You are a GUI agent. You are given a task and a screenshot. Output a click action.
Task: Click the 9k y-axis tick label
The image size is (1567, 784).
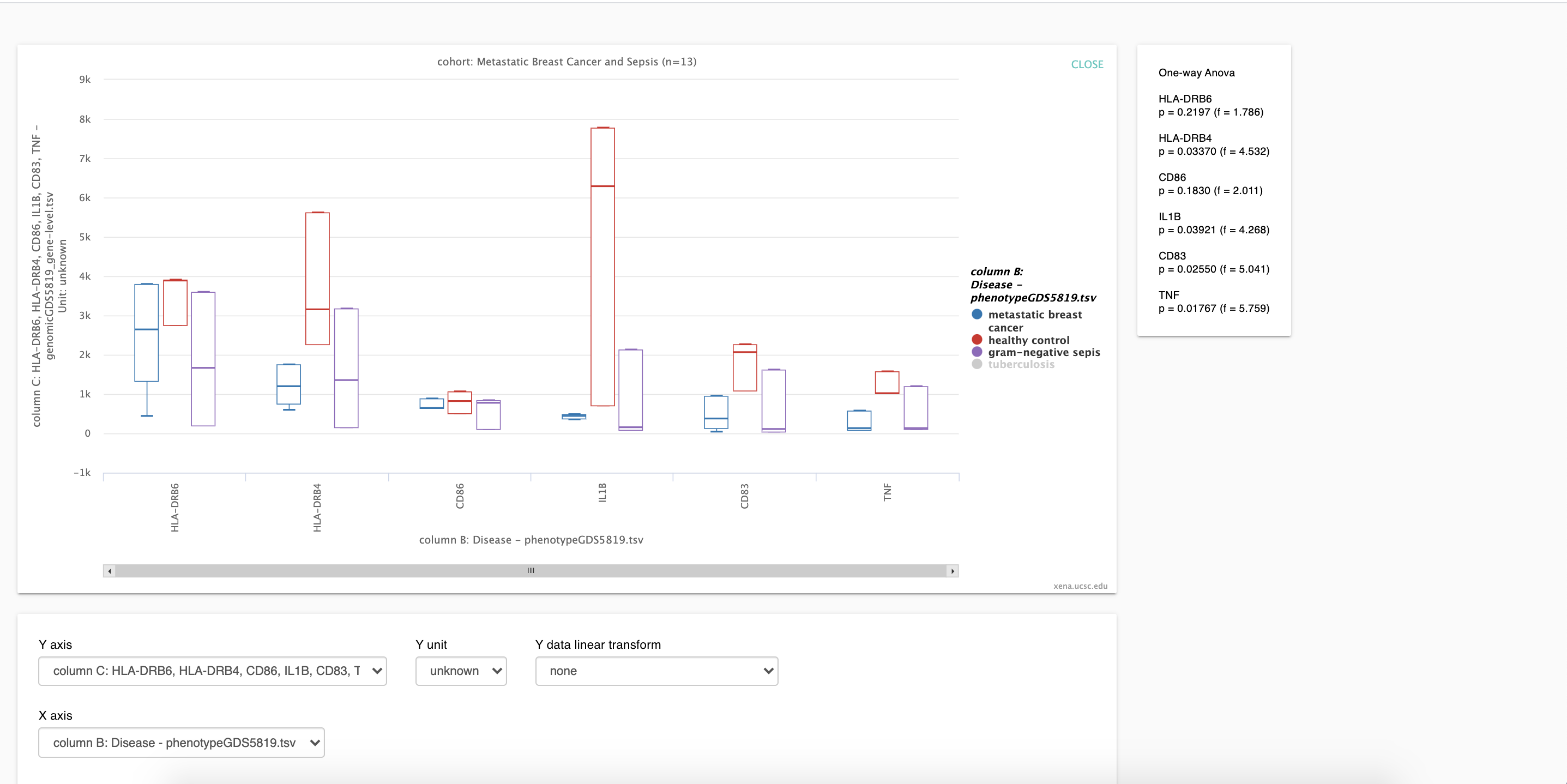tap(85, 80)
